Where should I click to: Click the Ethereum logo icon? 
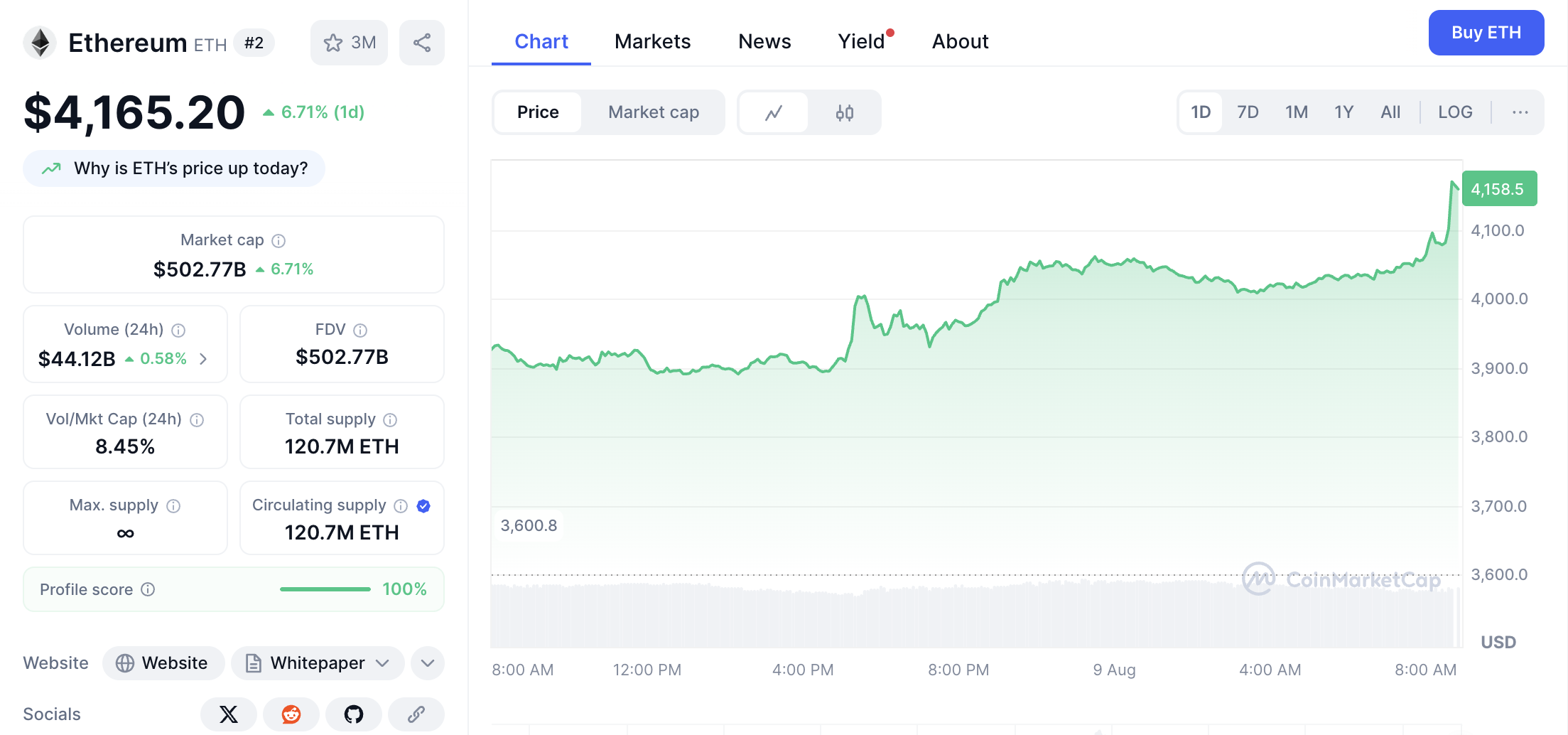pyautogui.click(x=40, y=43)
